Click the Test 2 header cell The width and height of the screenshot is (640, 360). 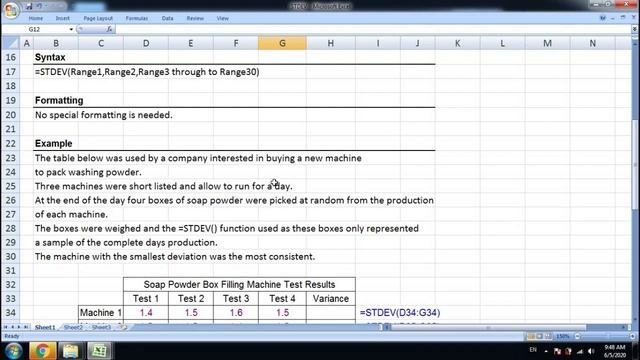pos(191,298)
